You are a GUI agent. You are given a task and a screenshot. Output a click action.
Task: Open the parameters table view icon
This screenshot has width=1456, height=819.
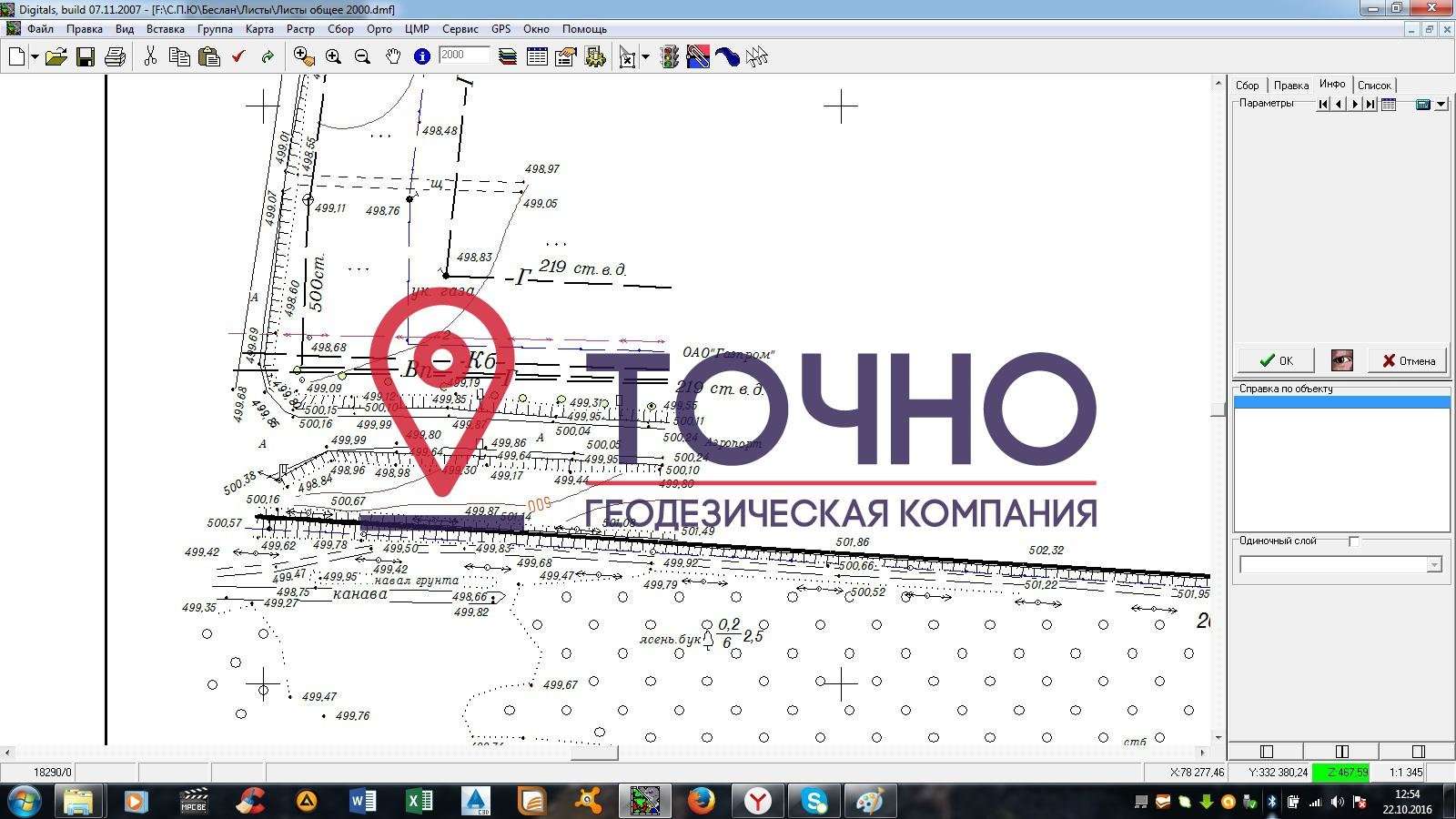click(x=1389, y=105)
